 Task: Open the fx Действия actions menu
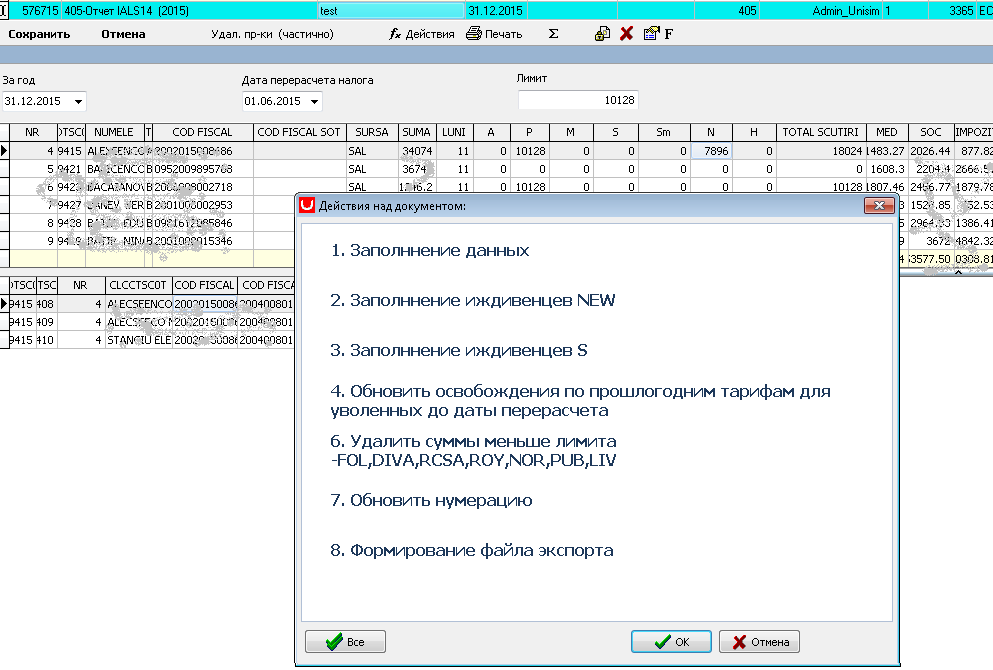click(422, 34)
